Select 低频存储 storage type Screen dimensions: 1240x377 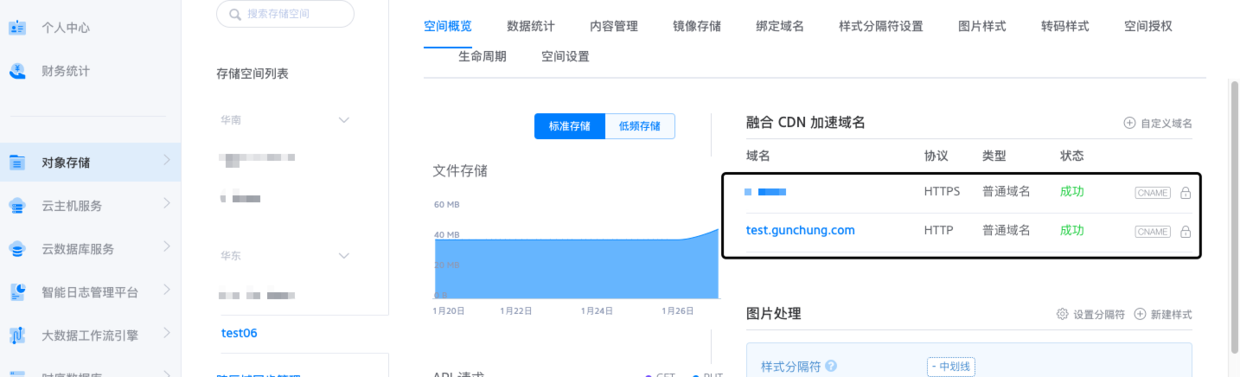(640, 126)
